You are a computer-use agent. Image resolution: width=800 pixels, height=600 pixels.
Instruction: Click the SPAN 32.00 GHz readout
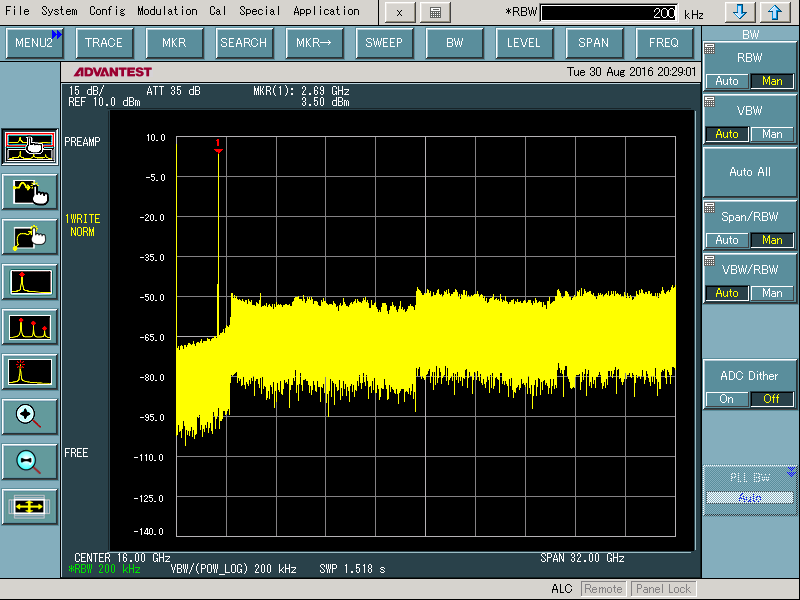coord(582,558)
